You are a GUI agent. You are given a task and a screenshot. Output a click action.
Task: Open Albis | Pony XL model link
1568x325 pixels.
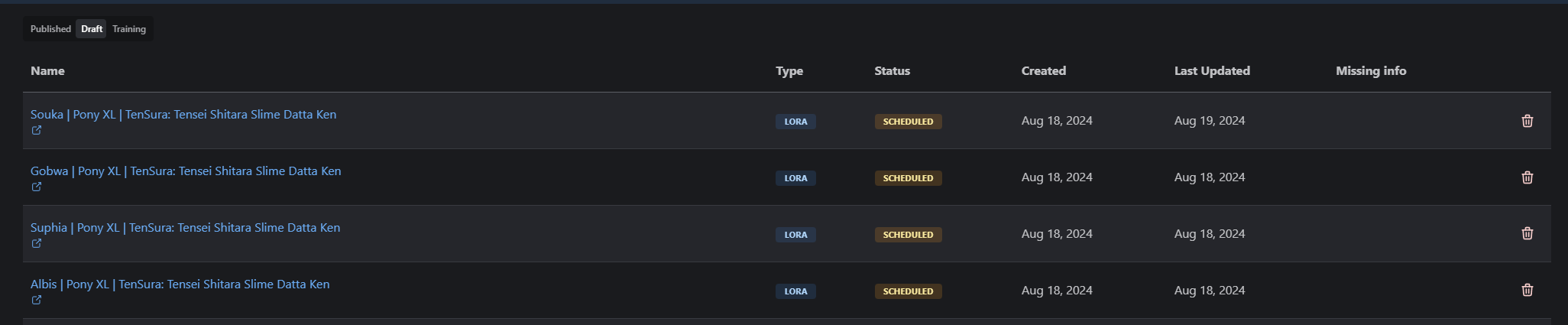[180, 284]
